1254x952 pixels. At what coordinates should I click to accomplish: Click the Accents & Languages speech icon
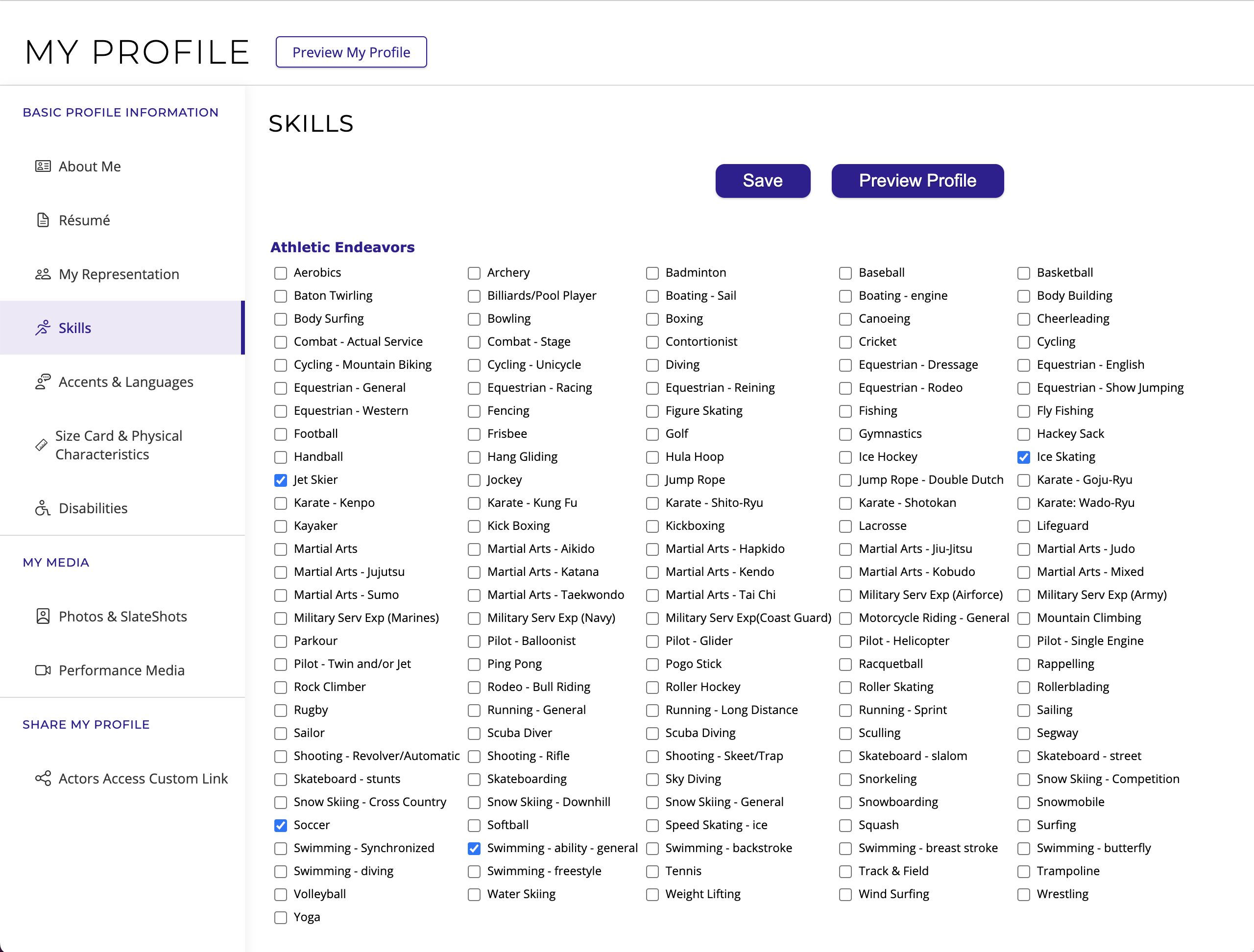pos(43,381)
